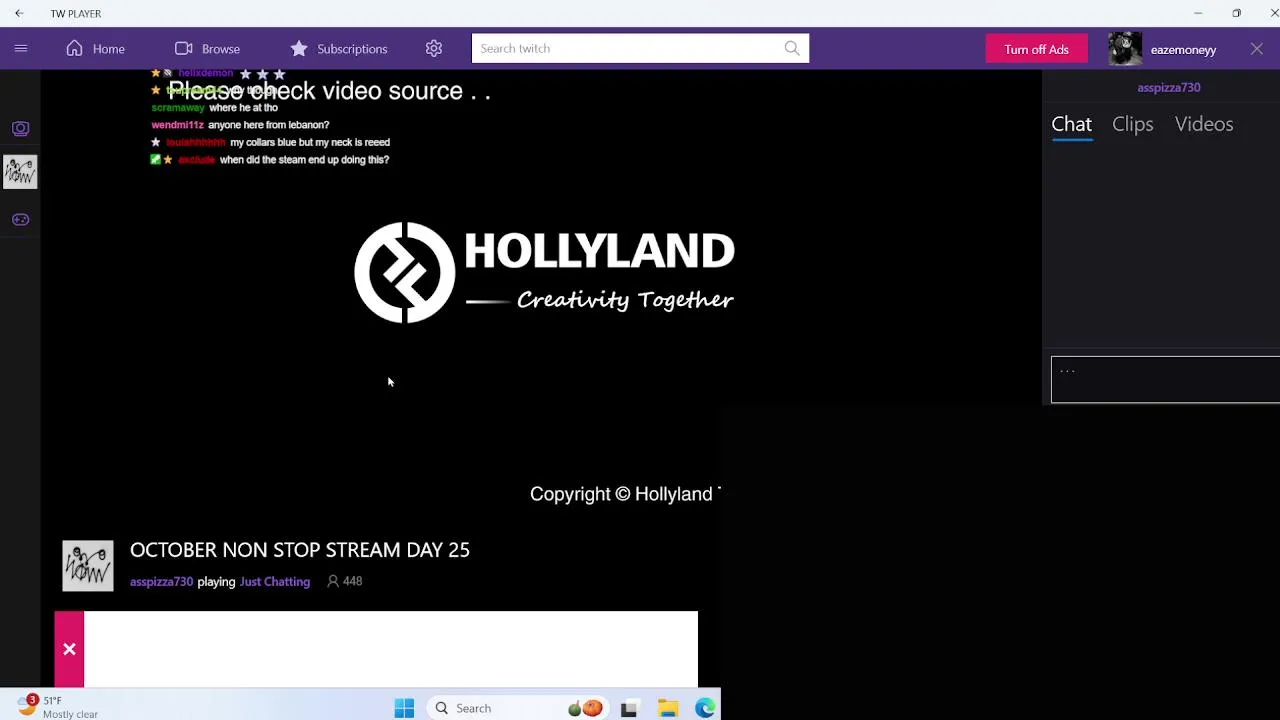Open the Browse section
This screenshot has width=1280, height=720.
tap(207, 48)
